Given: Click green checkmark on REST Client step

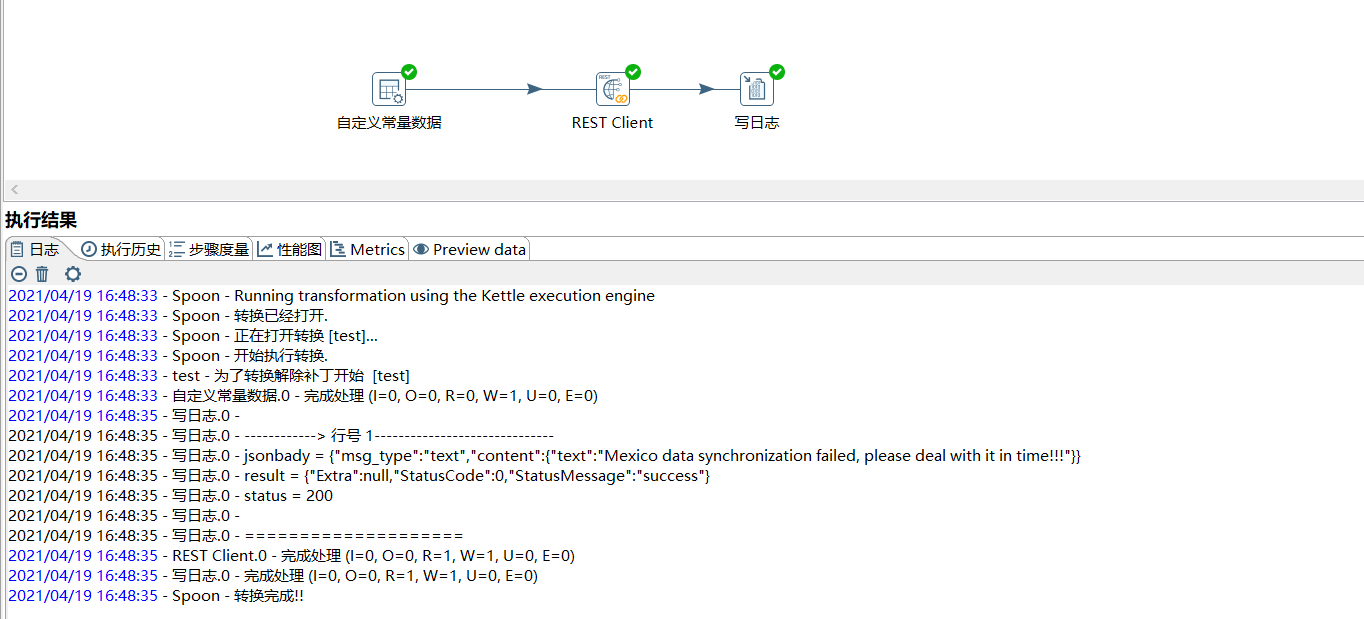Looking at the screenshot, I should [x=633, y=72].
